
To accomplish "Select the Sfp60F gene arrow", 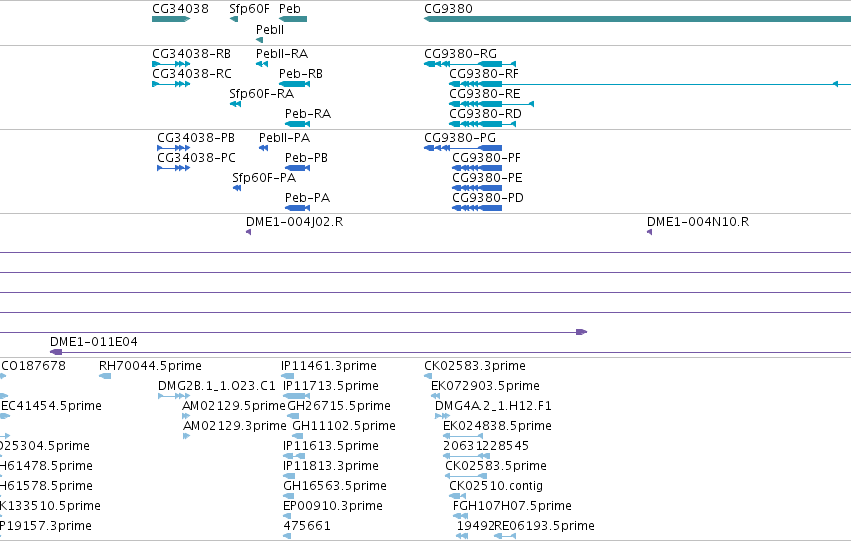I will pyautogui.click(x=234, y=19).
